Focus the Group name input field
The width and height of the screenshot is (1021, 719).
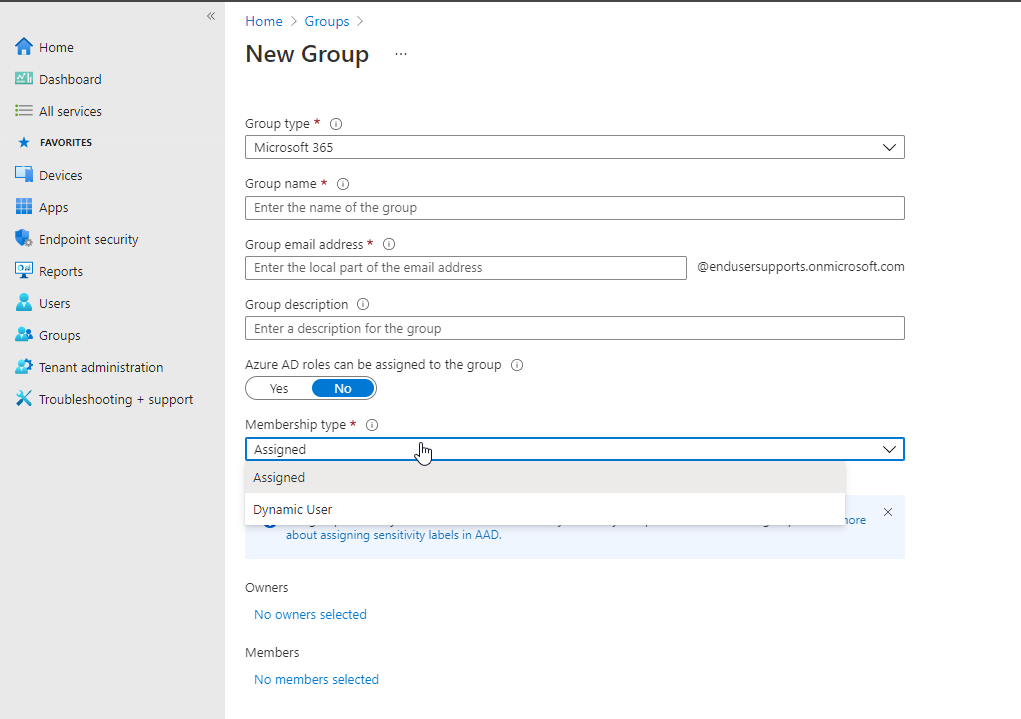point(574,208)
